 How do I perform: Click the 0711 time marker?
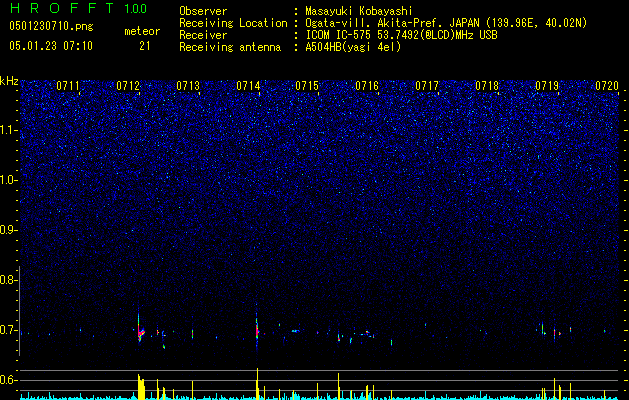[x=68, y=85]
